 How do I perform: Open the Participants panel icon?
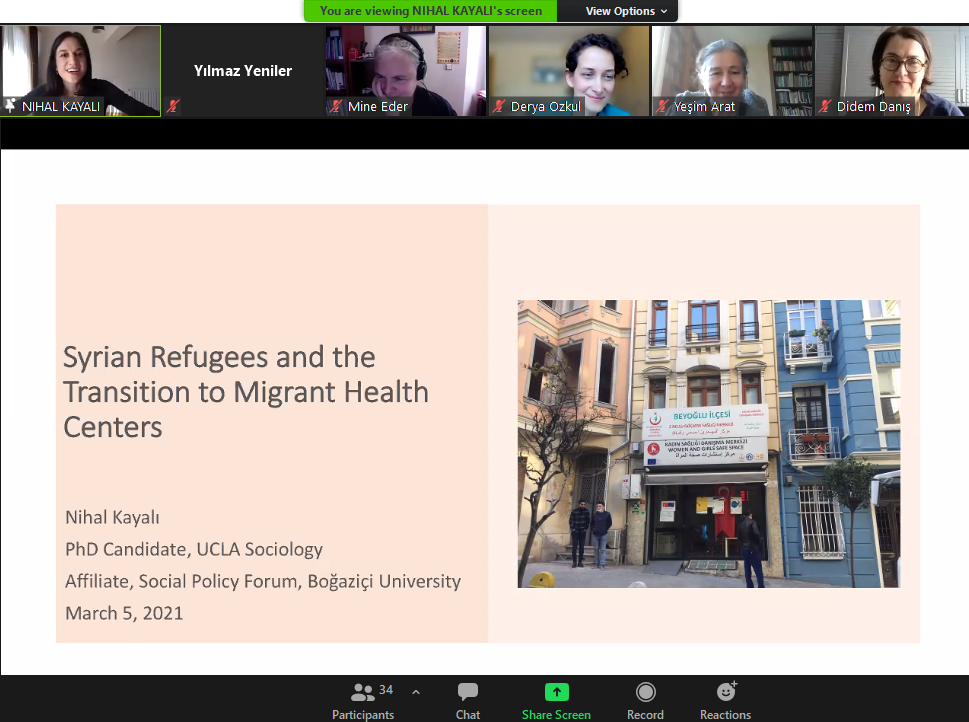click(363, 692)
